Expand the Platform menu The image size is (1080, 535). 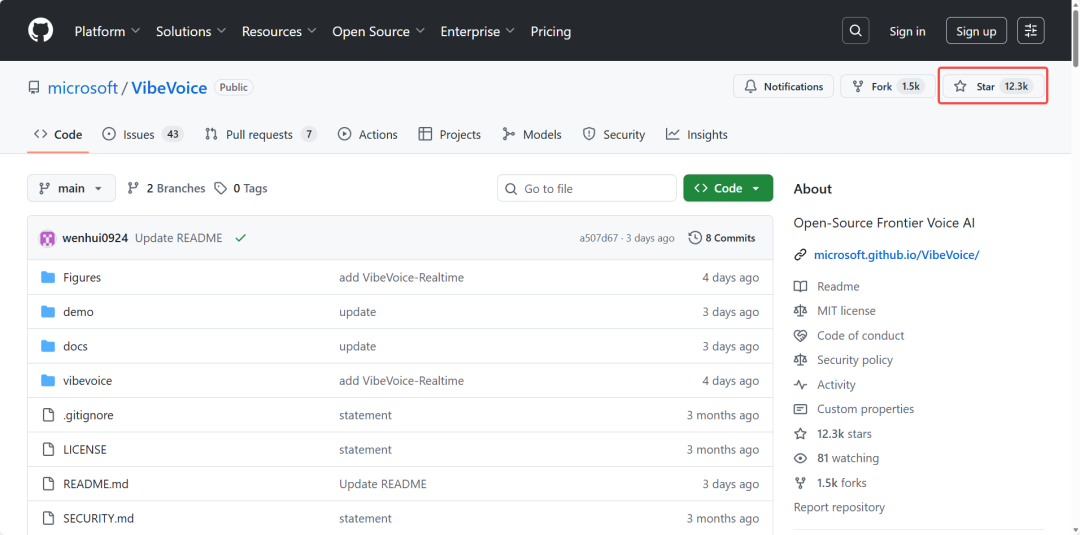pyautogui.click(x=107, y=32)
